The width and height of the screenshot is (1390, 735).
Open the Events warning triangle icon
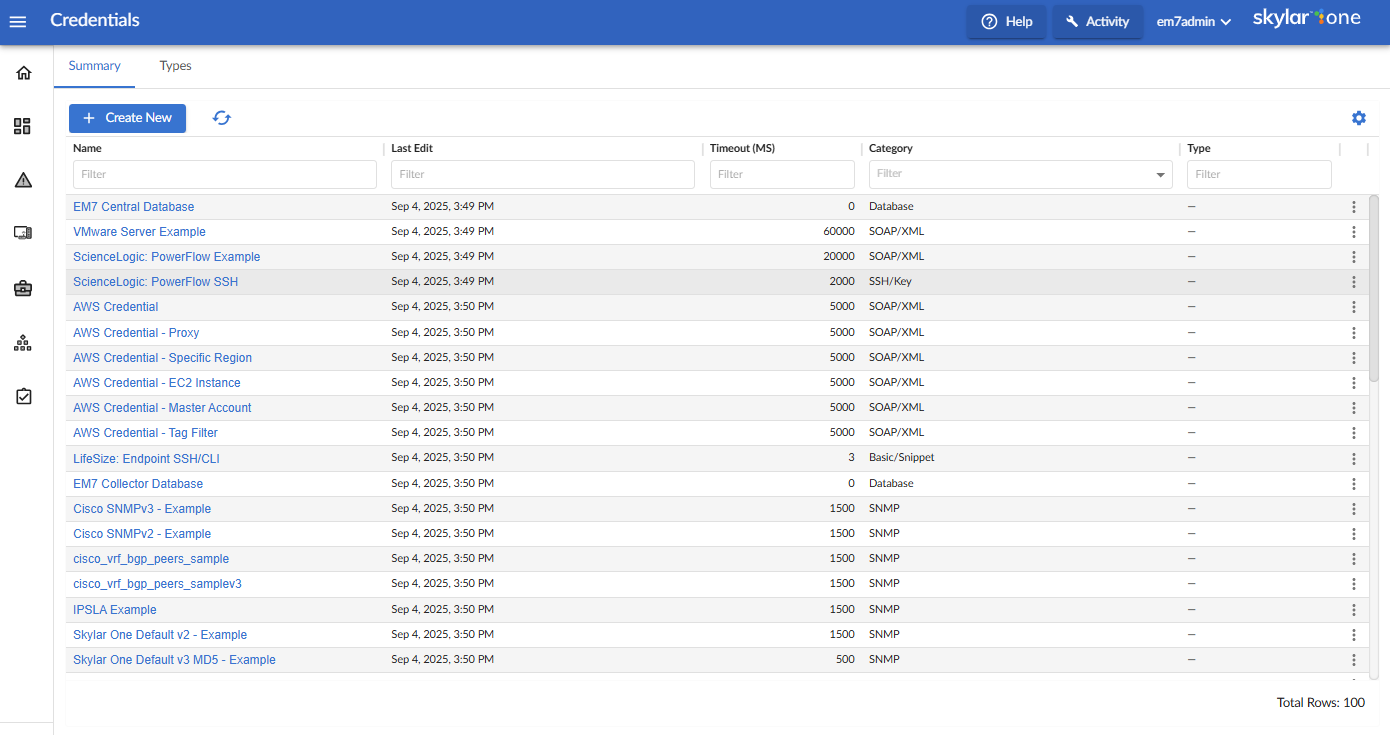coord(23,180)
